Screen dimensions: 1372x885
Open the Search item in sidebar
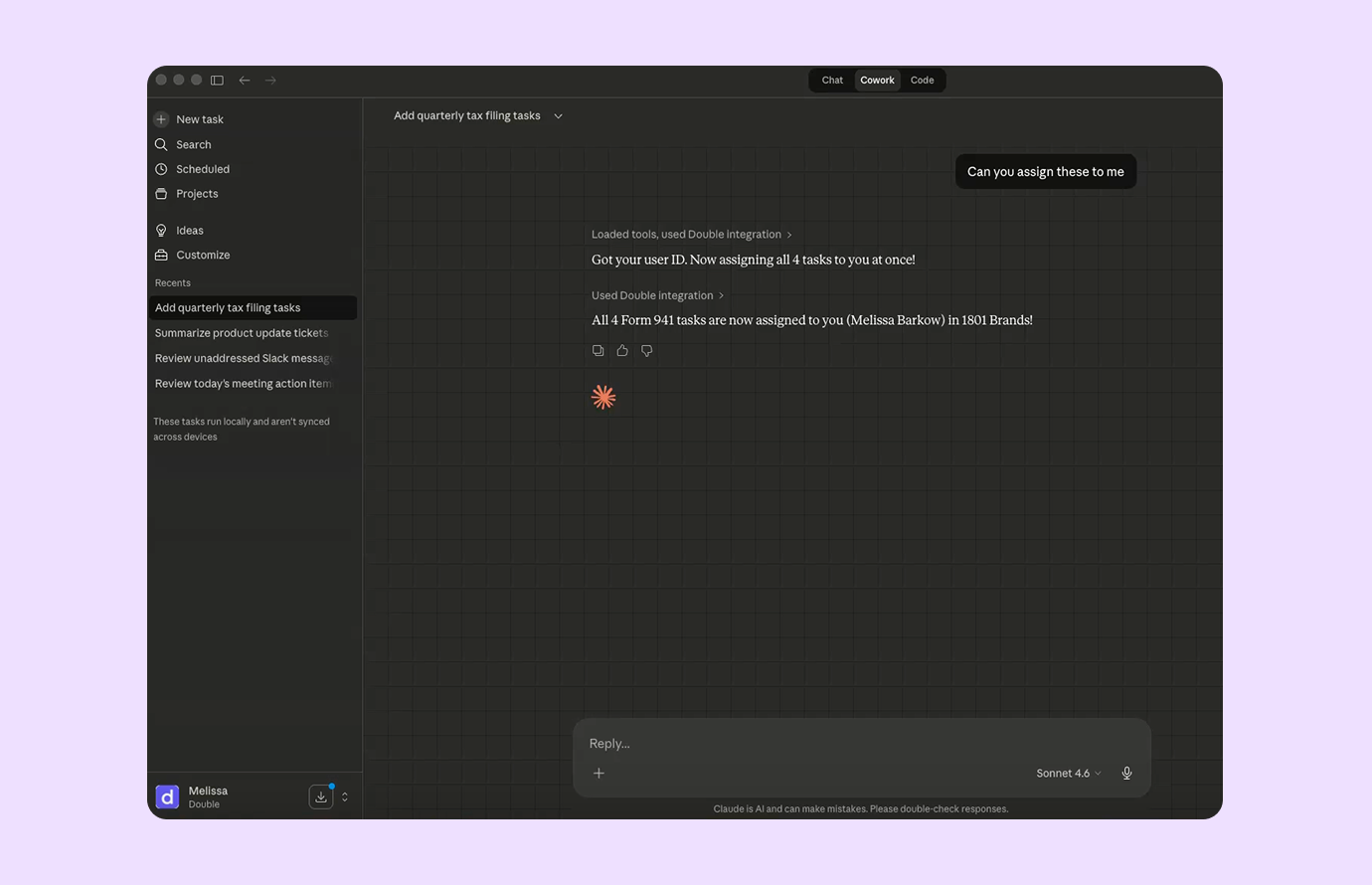(x=193, y=144)
